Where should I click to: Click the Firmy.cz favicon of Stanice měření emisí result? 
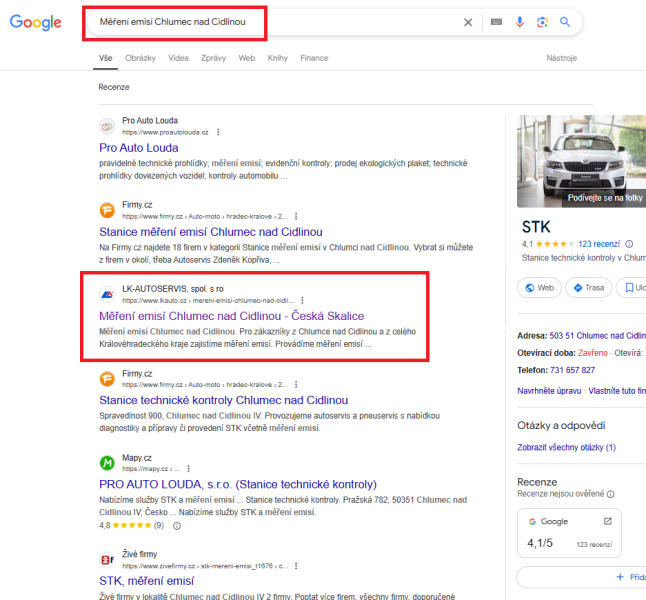107,210
